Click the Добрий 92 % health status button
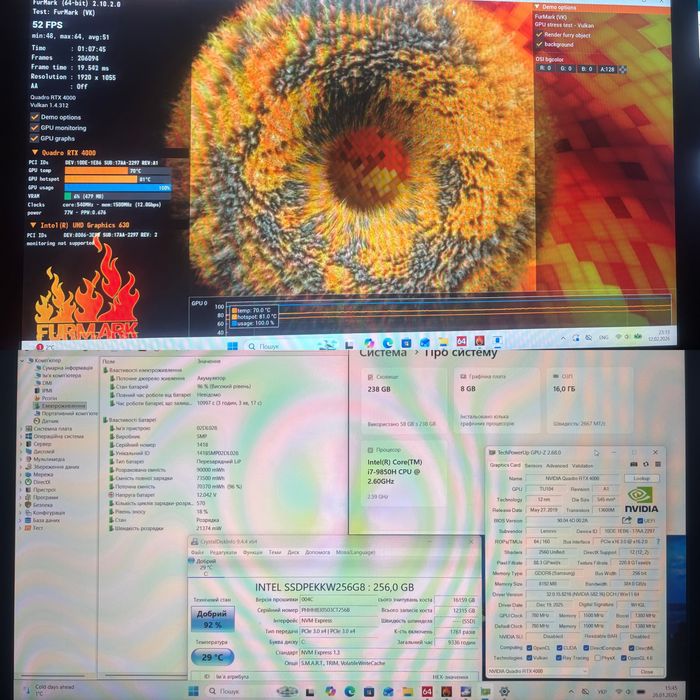 pos(212,619)
